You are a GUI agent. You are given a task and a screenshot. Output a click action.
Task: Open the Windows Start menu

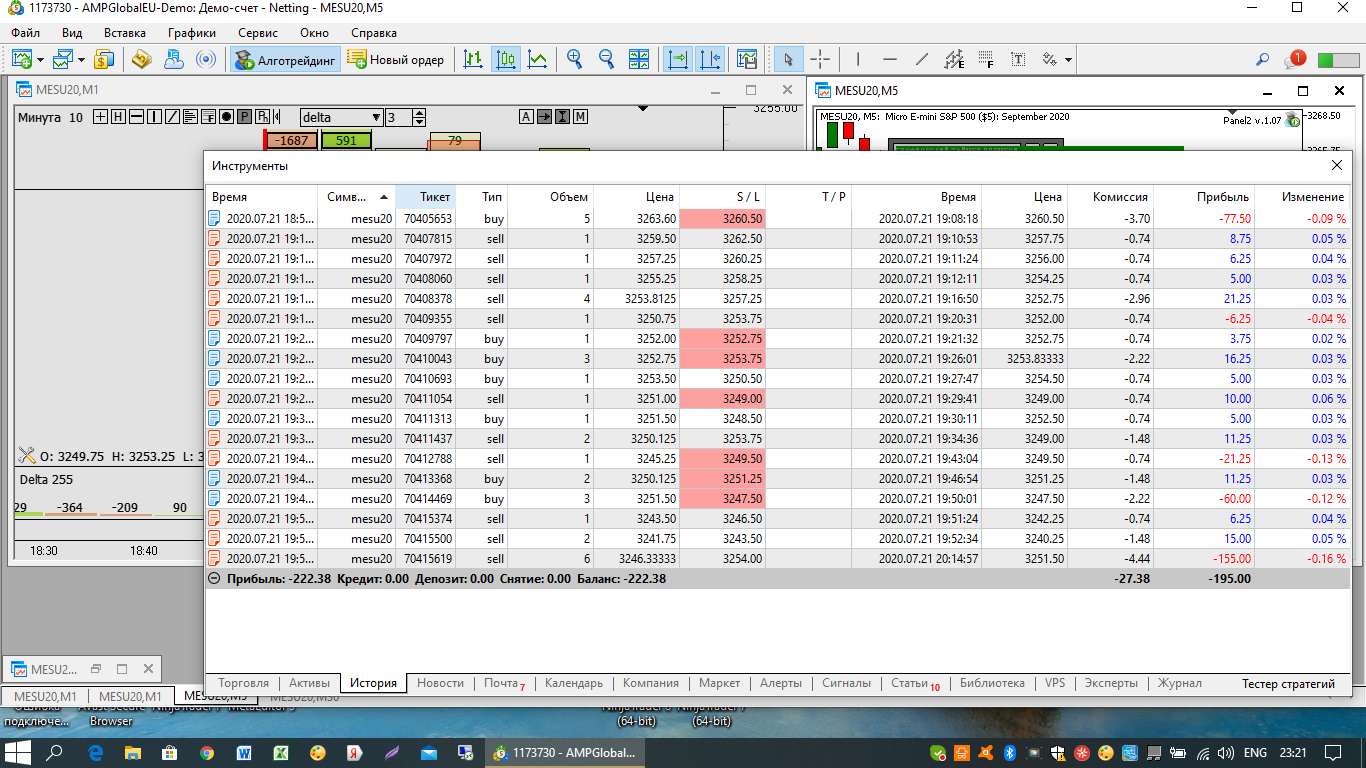pyautogui.click(x=19, y=752)
